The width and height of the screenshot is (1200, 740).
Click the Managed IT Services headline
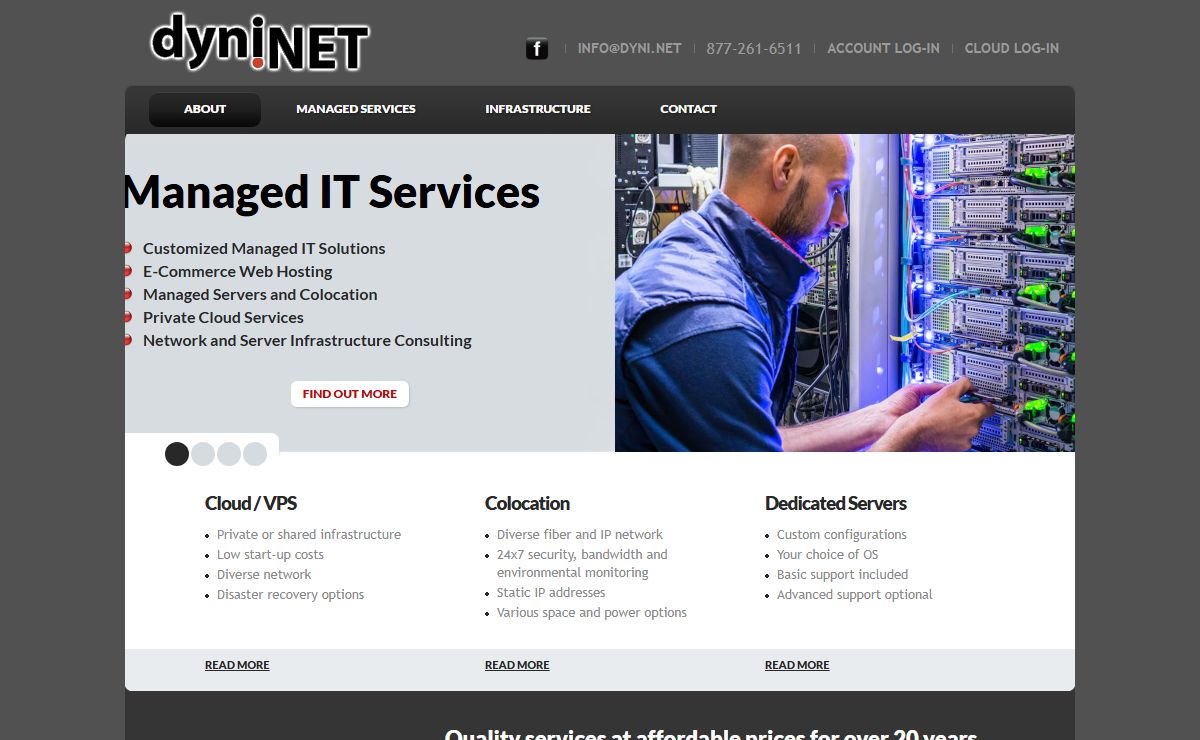pyautogui.click(x=332, y=192)
